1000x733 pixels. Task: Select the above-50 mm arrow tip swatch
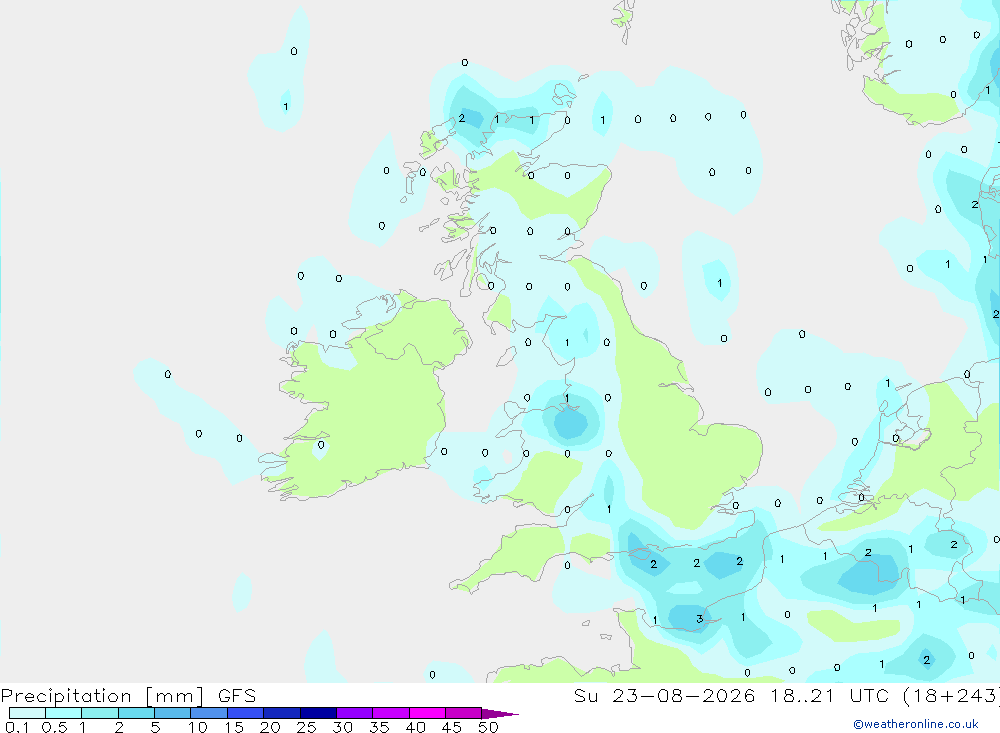499,713
